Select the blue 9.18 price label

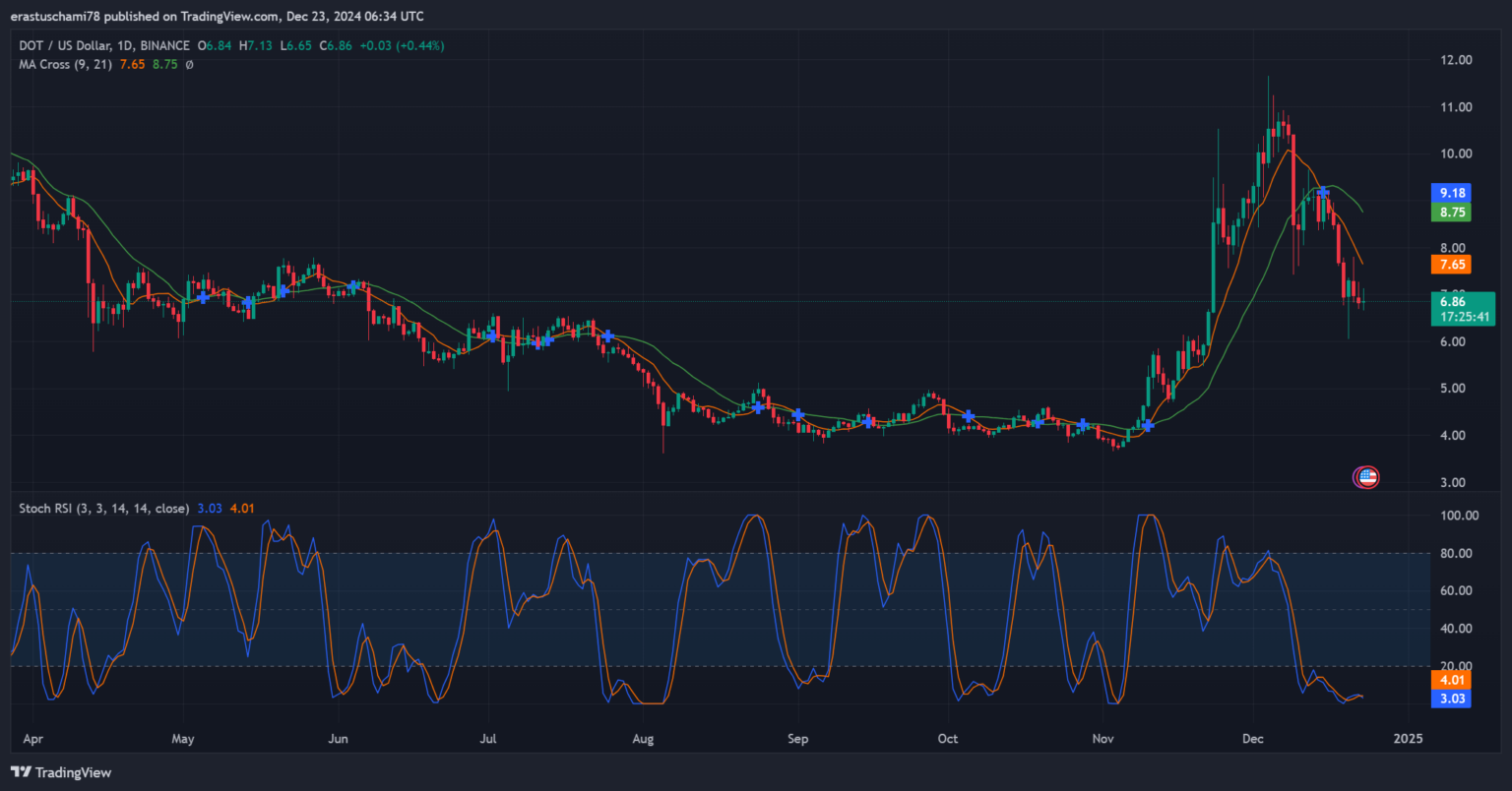tap(1452, 193)
